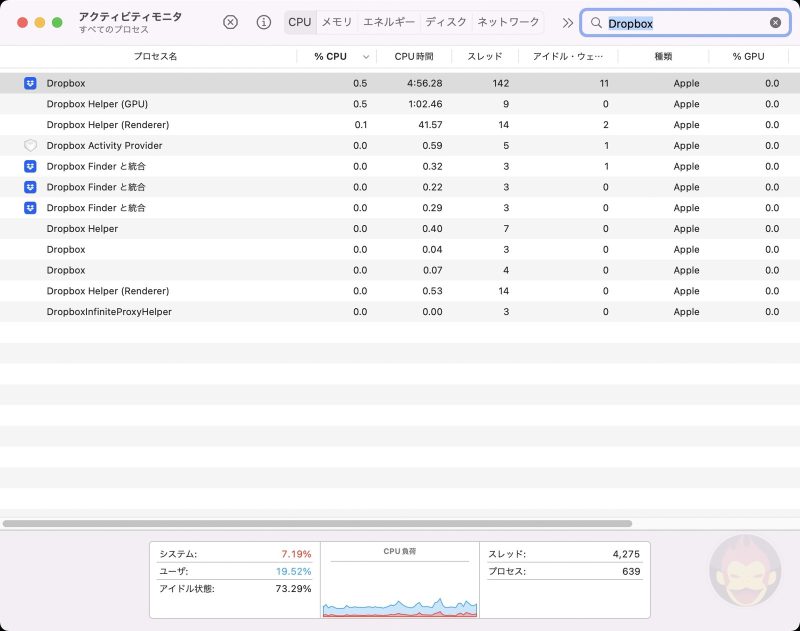Clear the search field using the circled X
Viewport: 800px width, 631px height.
point(778,22)
